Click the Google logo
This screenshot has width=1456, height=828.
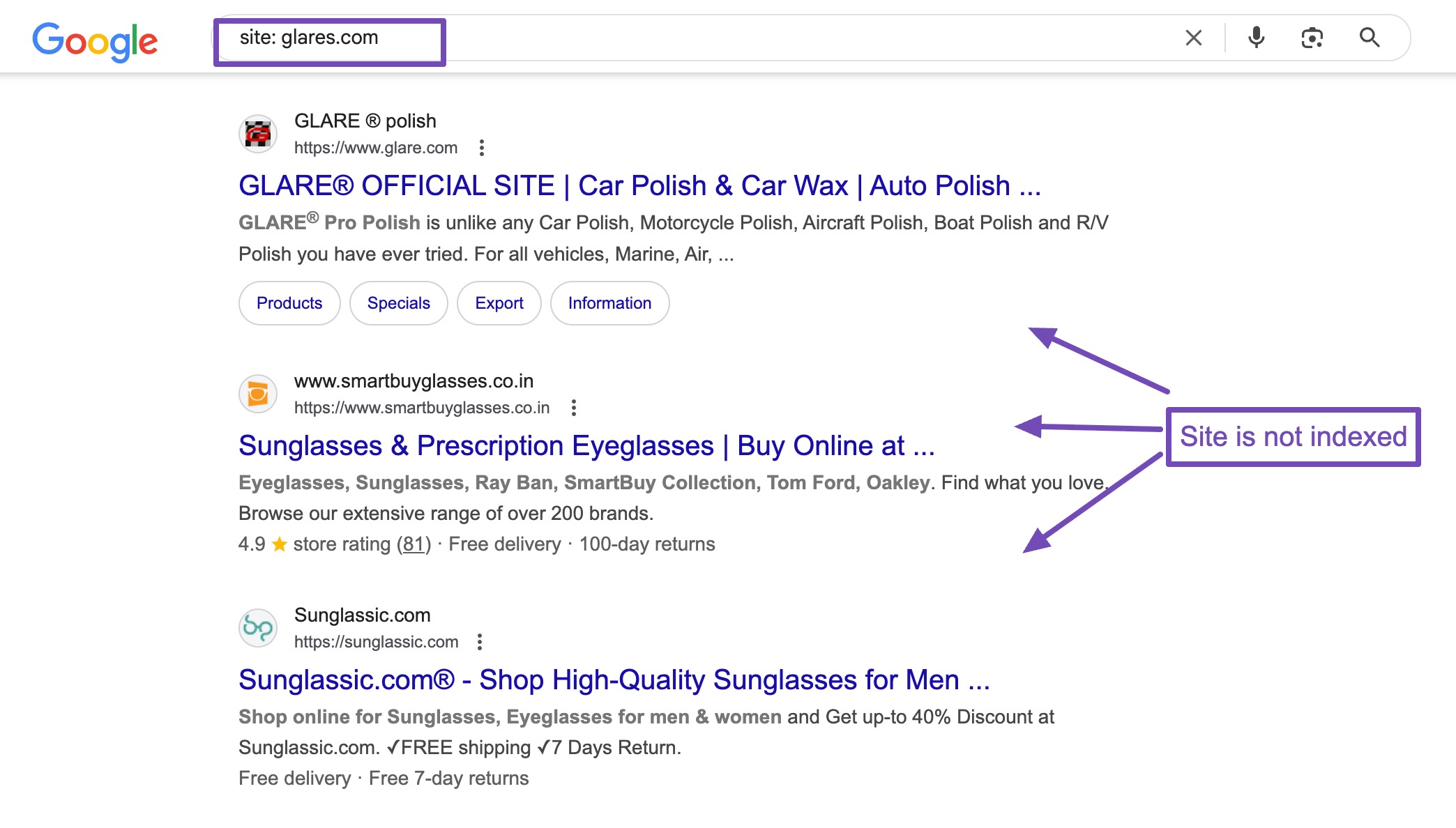coord(95,41)
